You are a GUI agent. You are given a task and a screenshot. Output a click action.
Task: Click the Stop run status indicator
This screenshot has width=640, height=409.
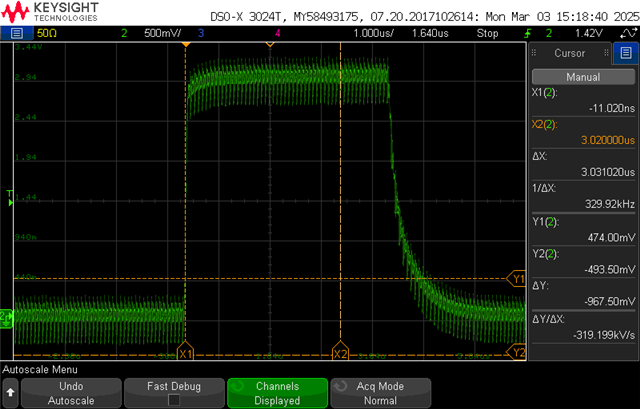point(487,33)
